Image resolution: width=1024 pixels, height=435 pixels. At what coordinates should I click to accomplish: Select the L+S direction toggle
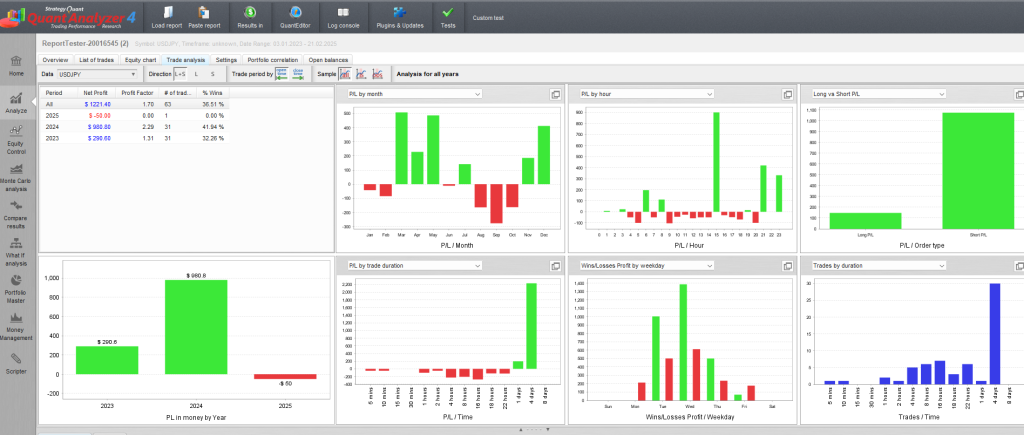tap(180, 74)
